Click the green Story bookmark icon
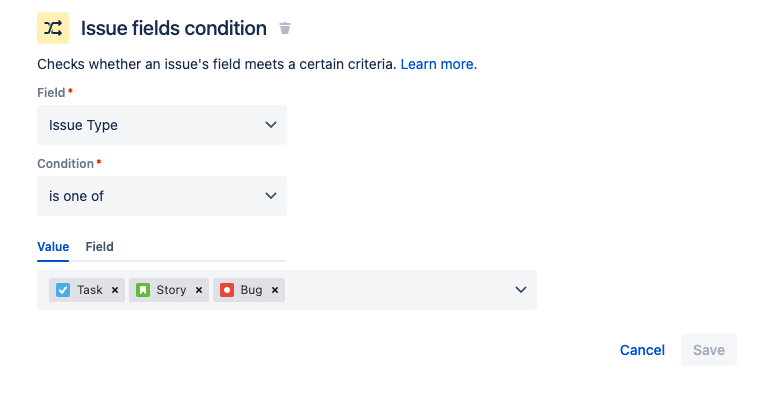The width and height of the screenshot is (764, 412). [143, 290]
